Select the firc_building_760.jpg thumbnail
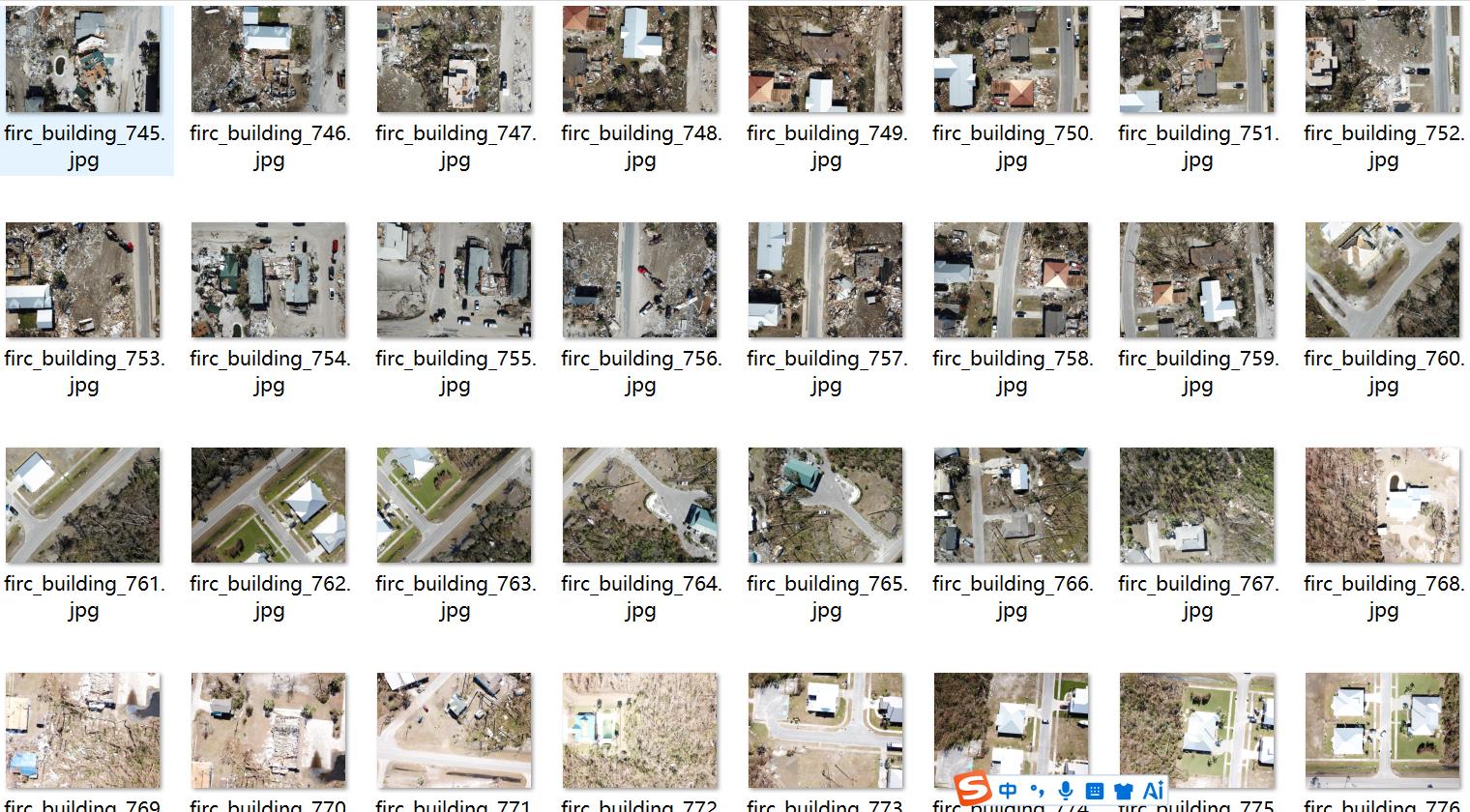 click(1383, 280)
